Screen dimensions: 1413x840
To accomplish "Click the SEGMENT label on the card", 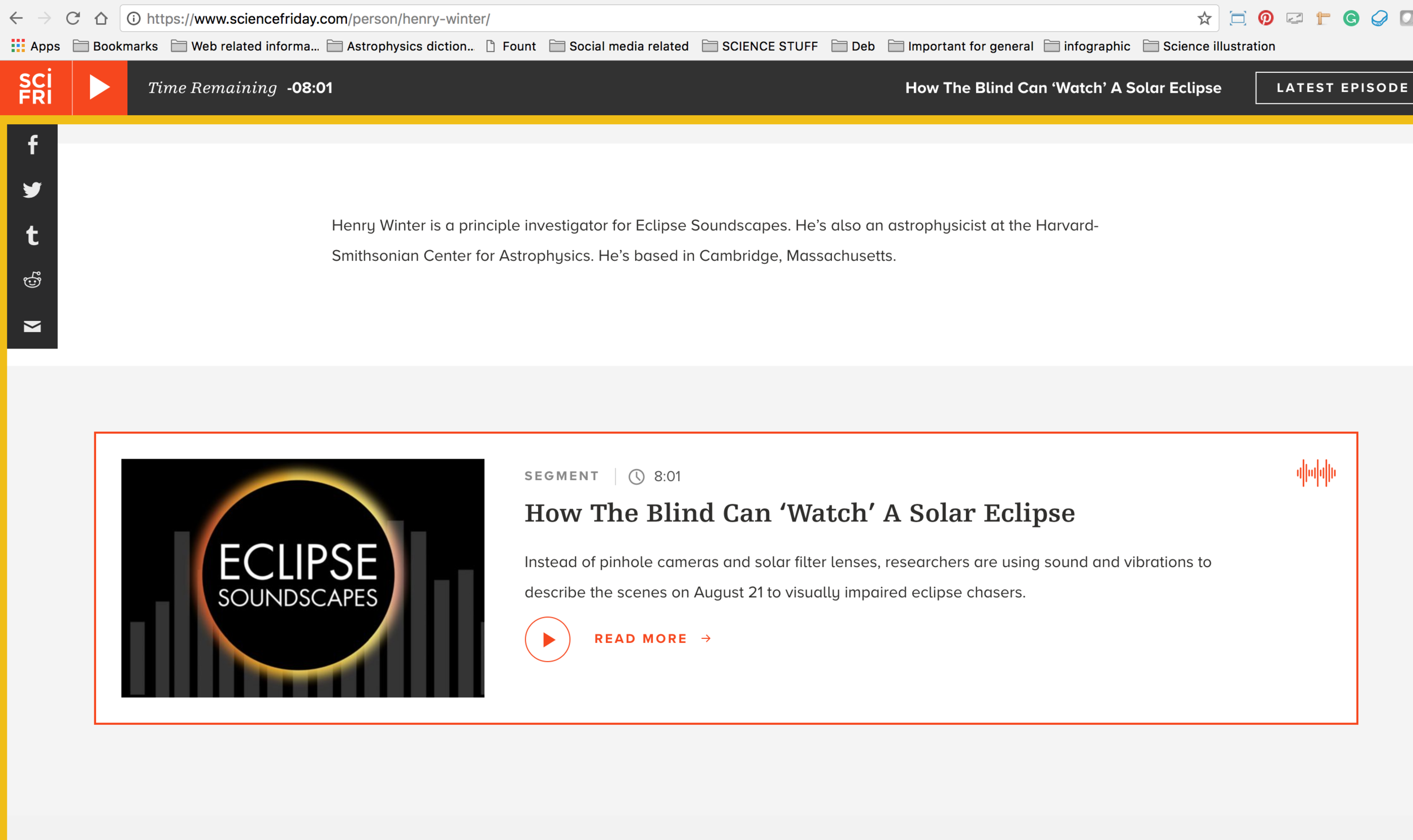I will coord(561,476).
